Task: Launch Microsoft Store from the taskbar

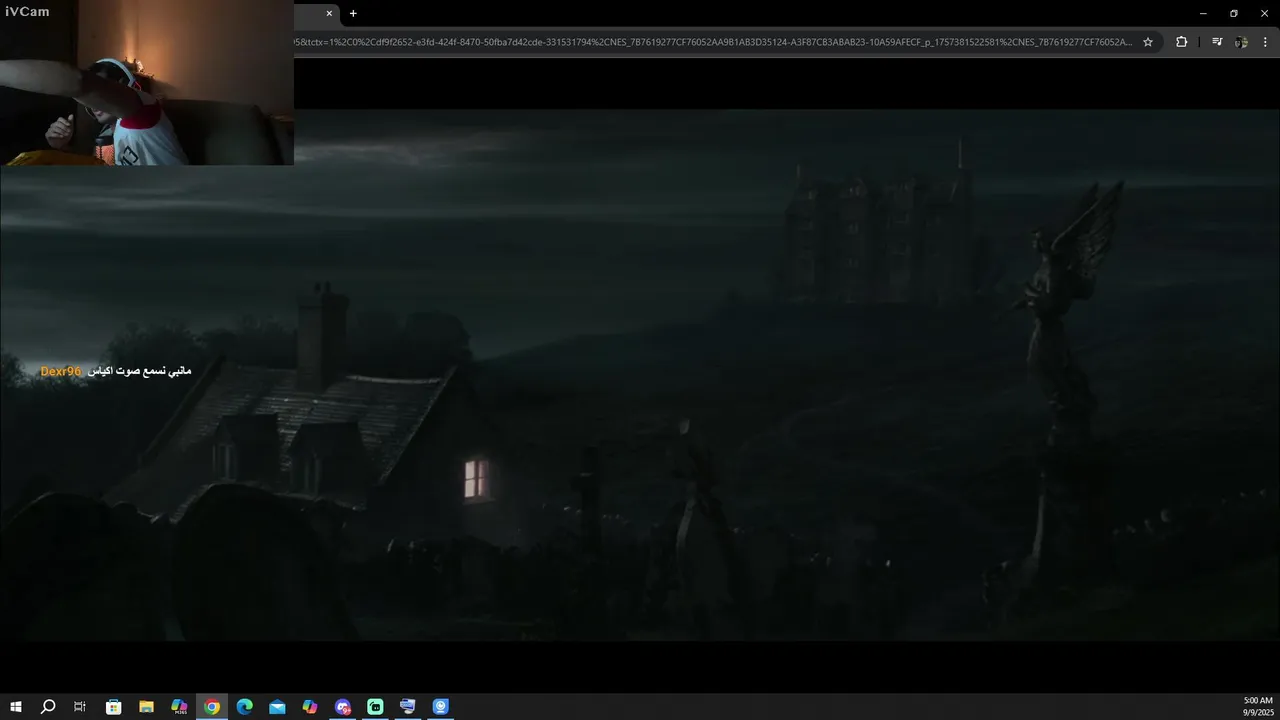Action: coord(114,707)
